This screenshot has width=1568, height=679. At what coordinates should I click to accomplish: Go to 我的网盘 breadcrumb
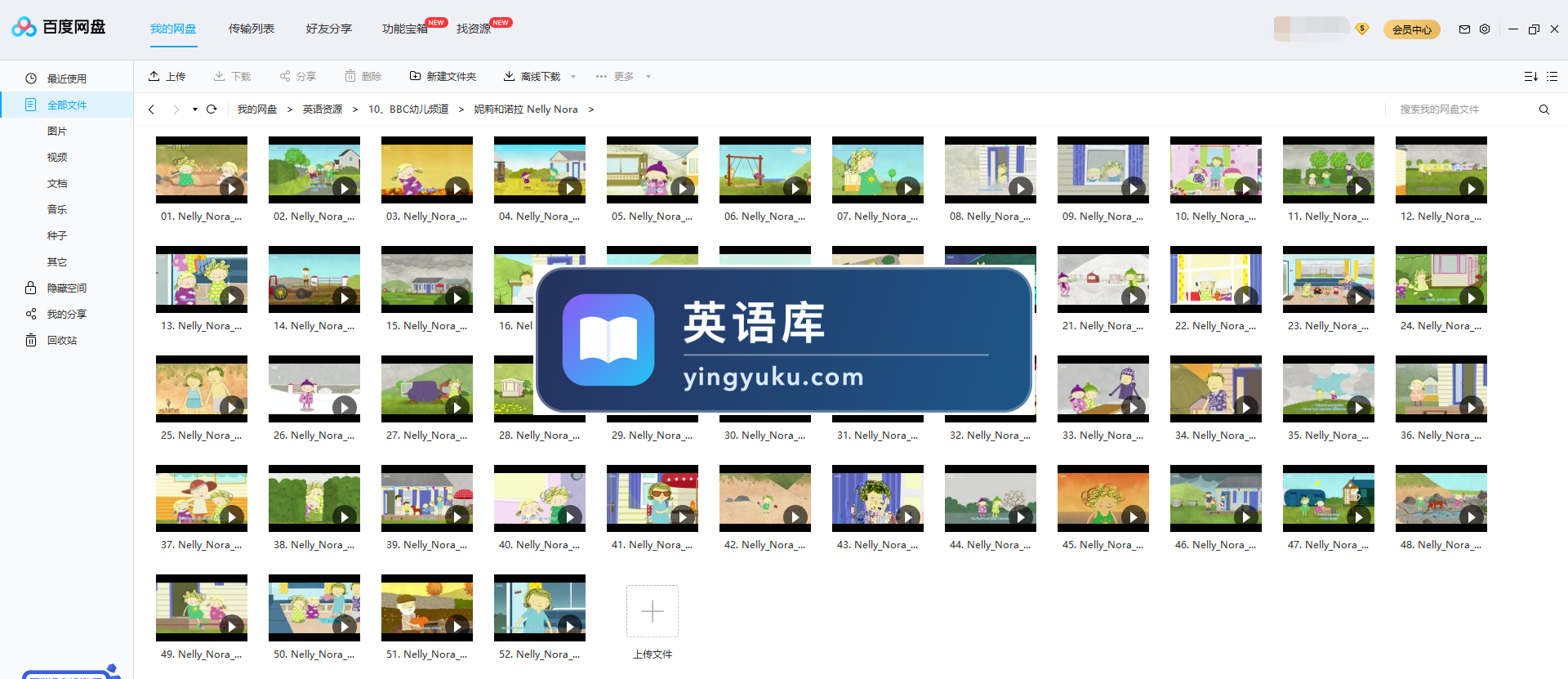tap(257, 109)
